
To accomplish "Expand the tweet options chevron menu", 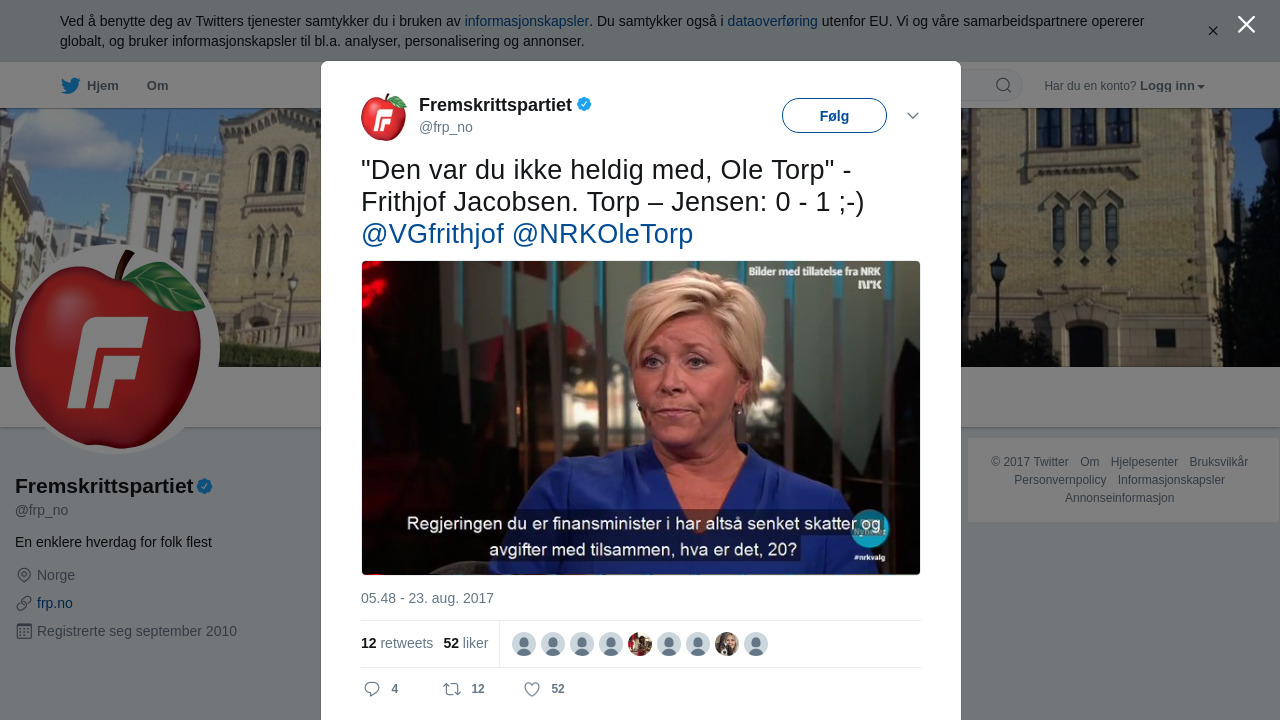I will click(x=912, y=116).
